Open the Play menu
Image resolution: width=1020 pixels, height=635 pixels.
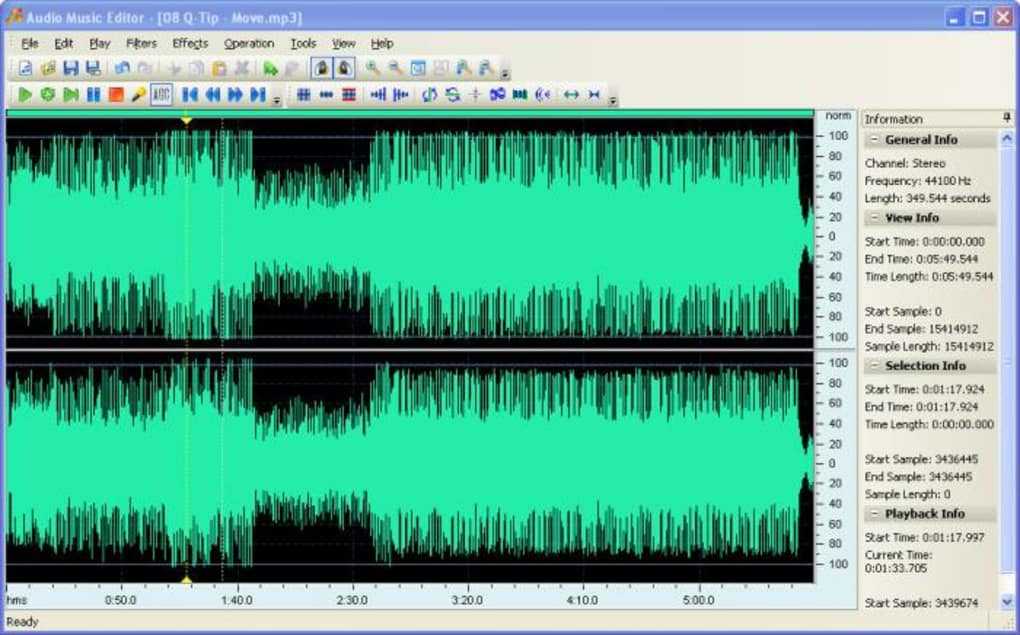click(100, 44)
